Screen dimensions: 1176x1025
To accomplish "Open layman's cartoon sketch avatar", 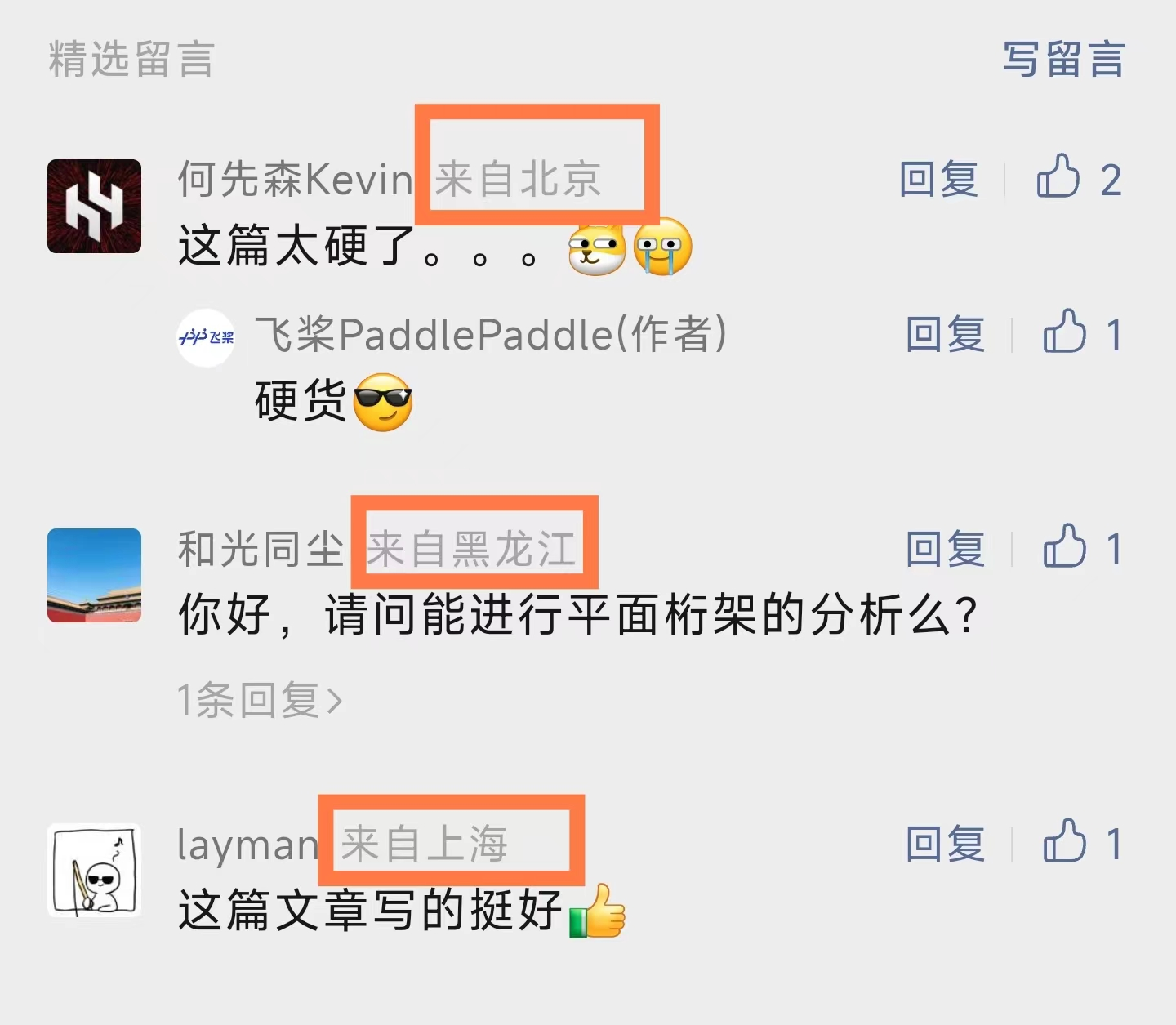I will pos(95,870).
